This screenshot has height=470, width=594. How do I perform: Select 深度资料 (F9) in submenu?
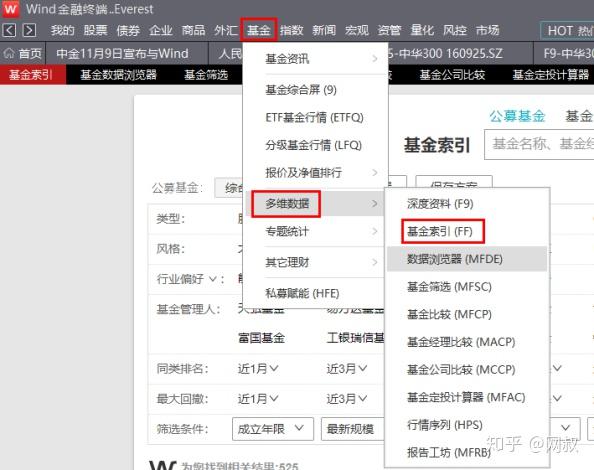467,204
